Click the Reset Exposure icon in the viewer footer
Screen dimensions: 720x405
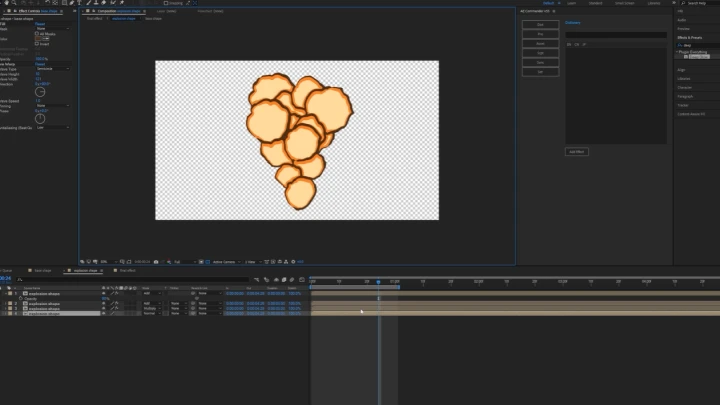(x=293, y=262)
